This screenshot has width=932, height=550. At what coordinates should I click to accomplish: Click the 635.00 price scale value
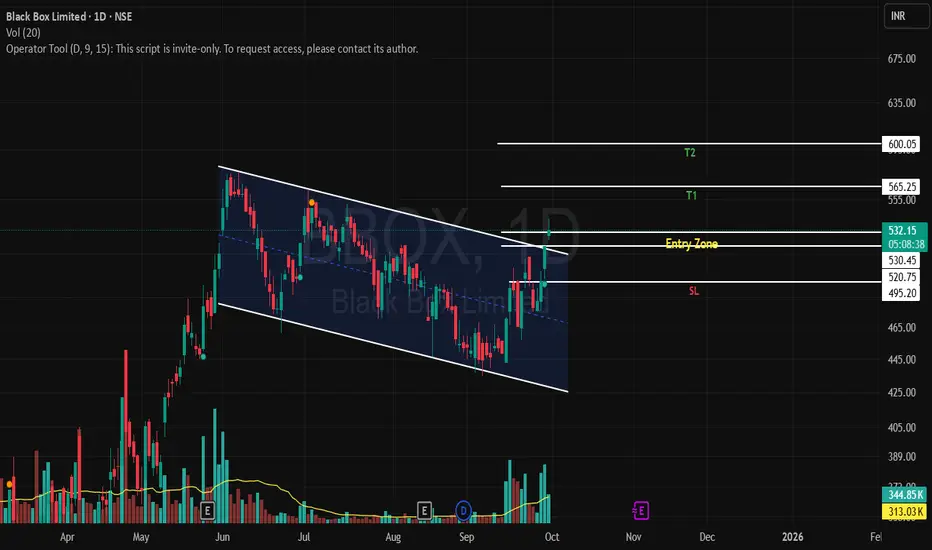[901, 103]
